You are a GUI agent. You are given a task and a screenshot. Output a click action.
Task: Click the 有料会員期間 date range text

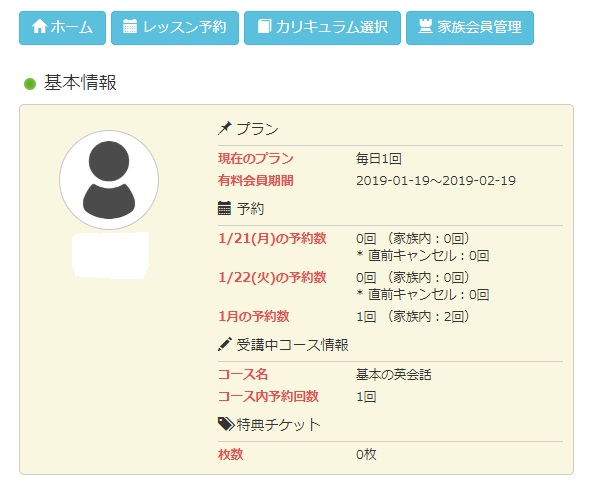(x=436, y=181)
